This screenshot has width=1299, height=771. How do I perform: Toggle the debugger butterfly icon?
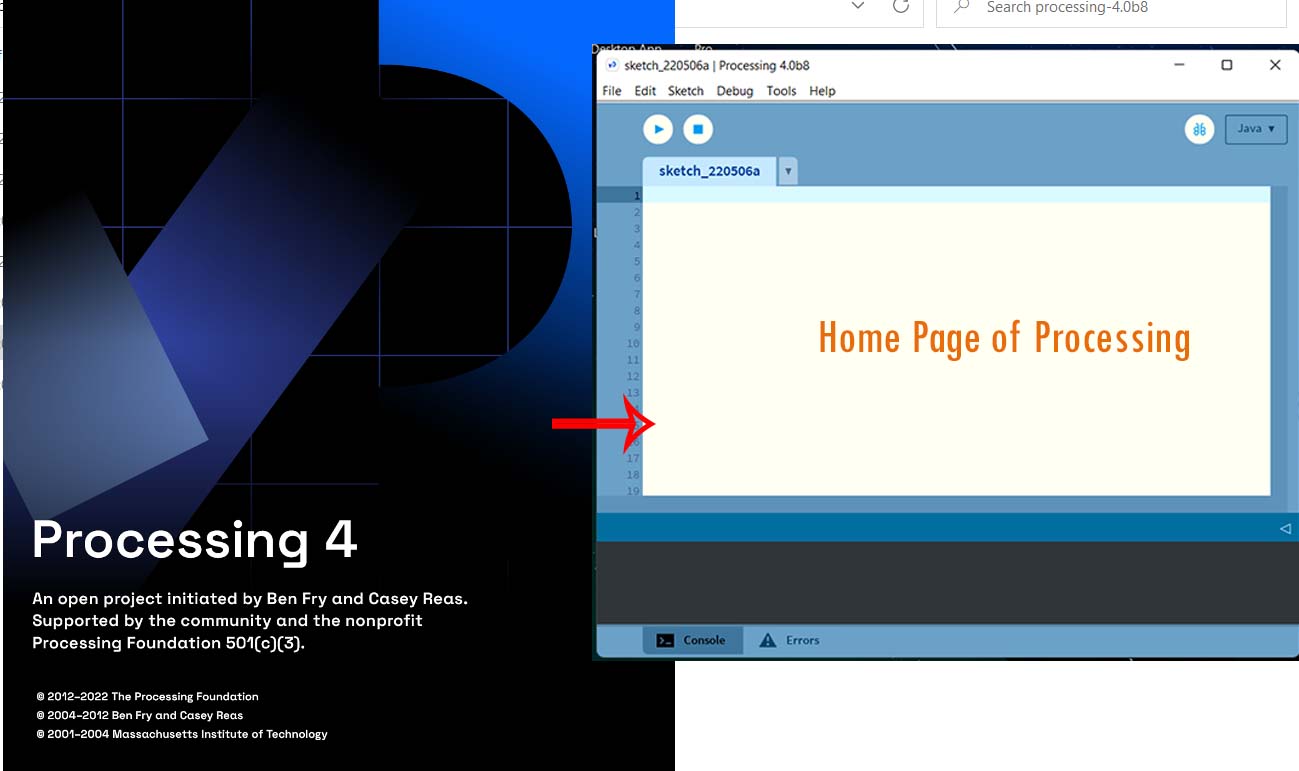coord(1199,129)
